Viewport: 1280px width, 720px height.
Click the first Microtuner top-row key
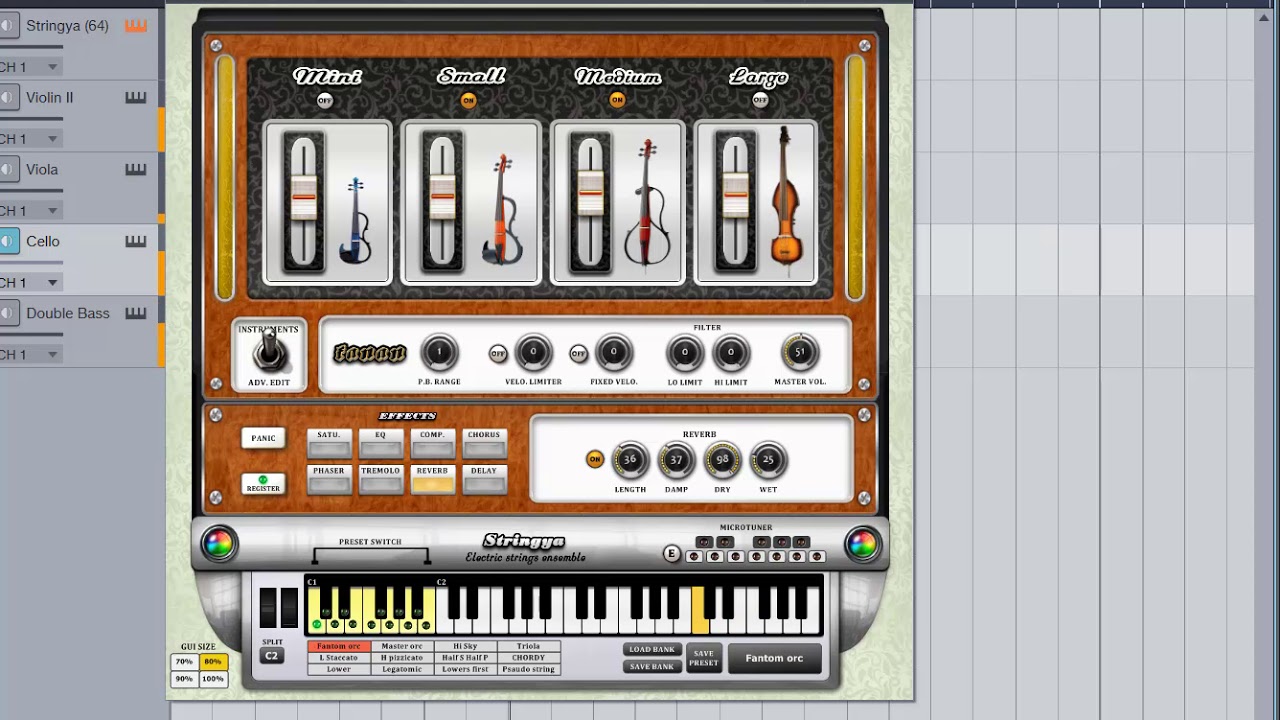click(703, 542)
